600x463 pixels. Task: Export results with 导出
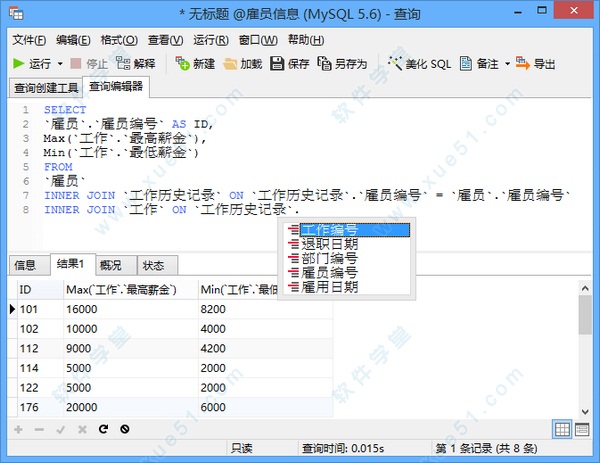[x=535, y=64]
